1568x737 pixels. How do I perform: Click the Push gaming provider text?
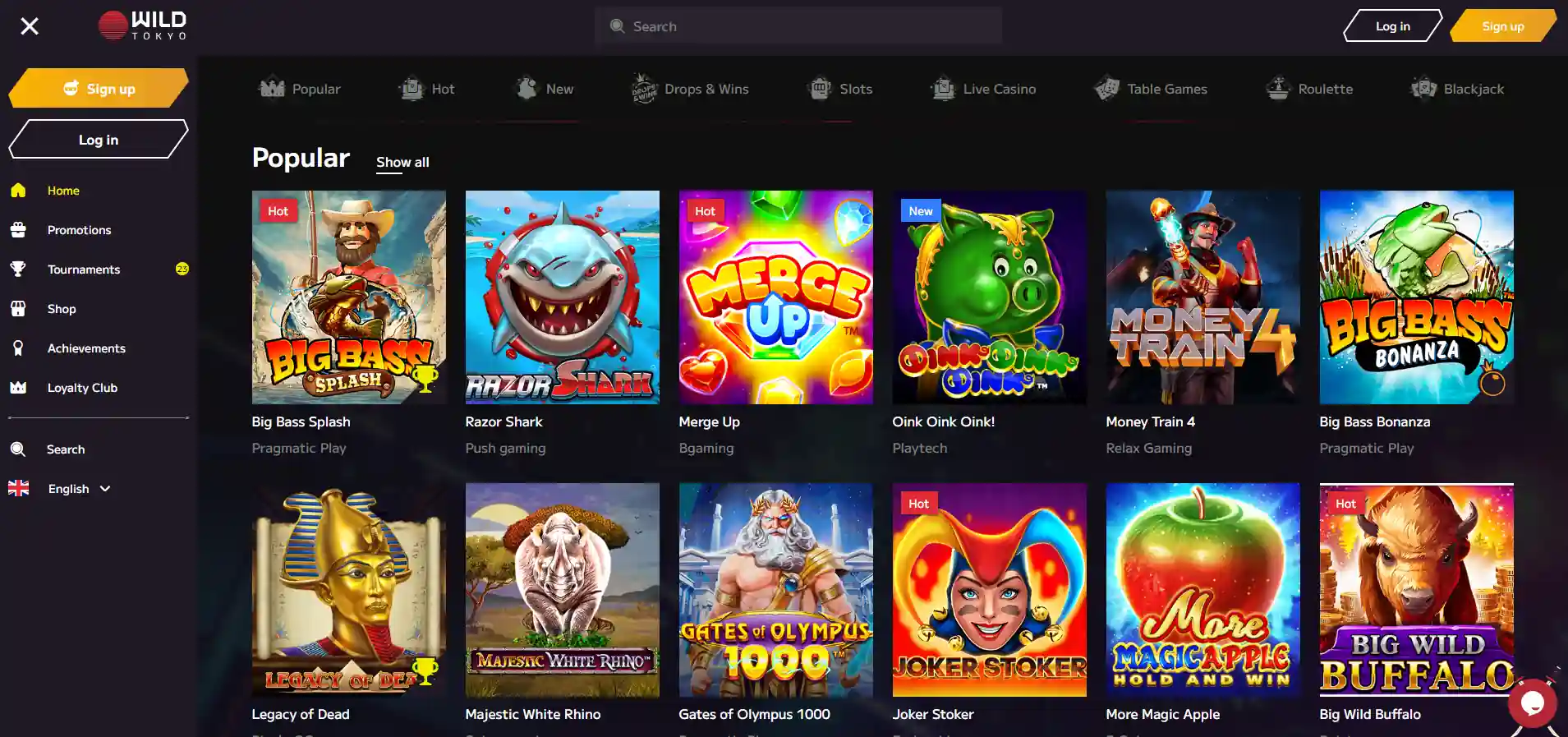(x=505, y=448)
